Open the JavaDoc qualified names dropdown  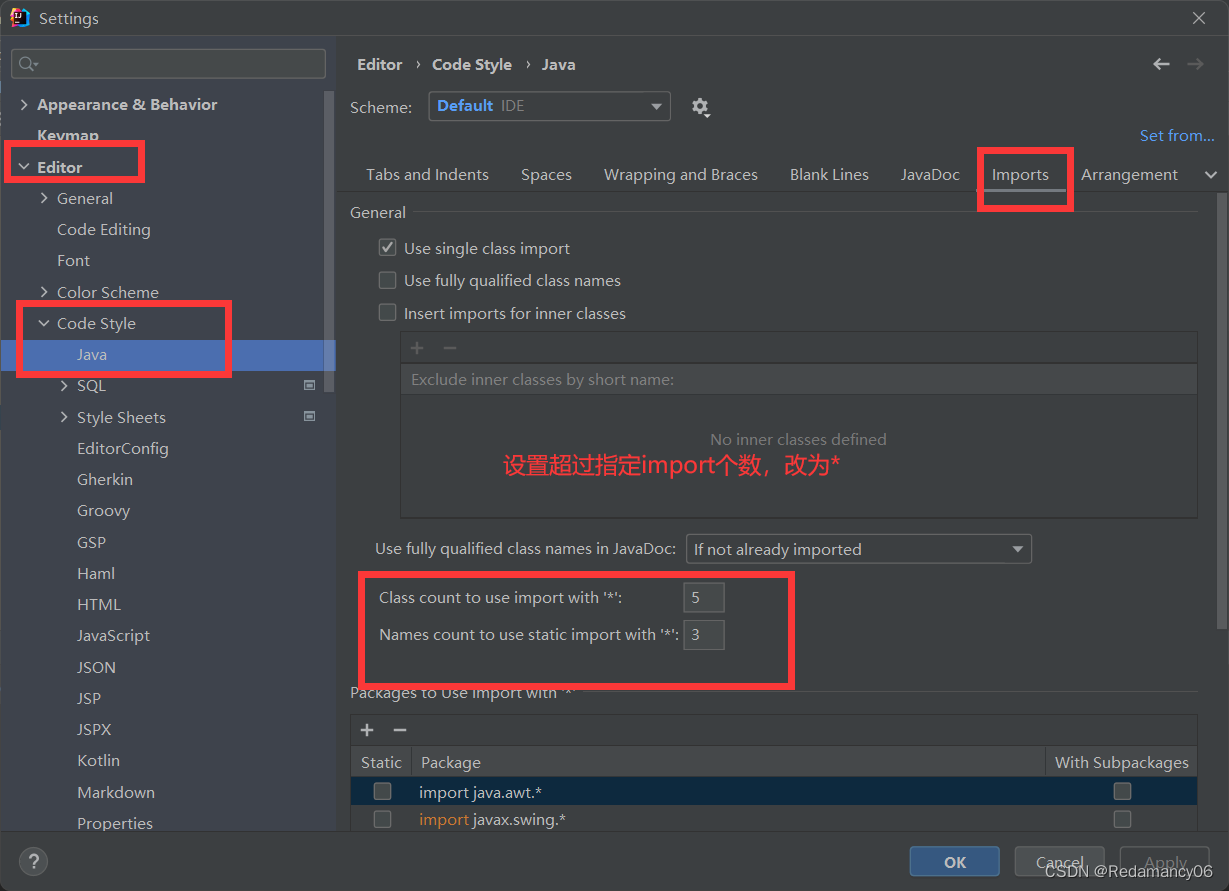tap(859, 549)
